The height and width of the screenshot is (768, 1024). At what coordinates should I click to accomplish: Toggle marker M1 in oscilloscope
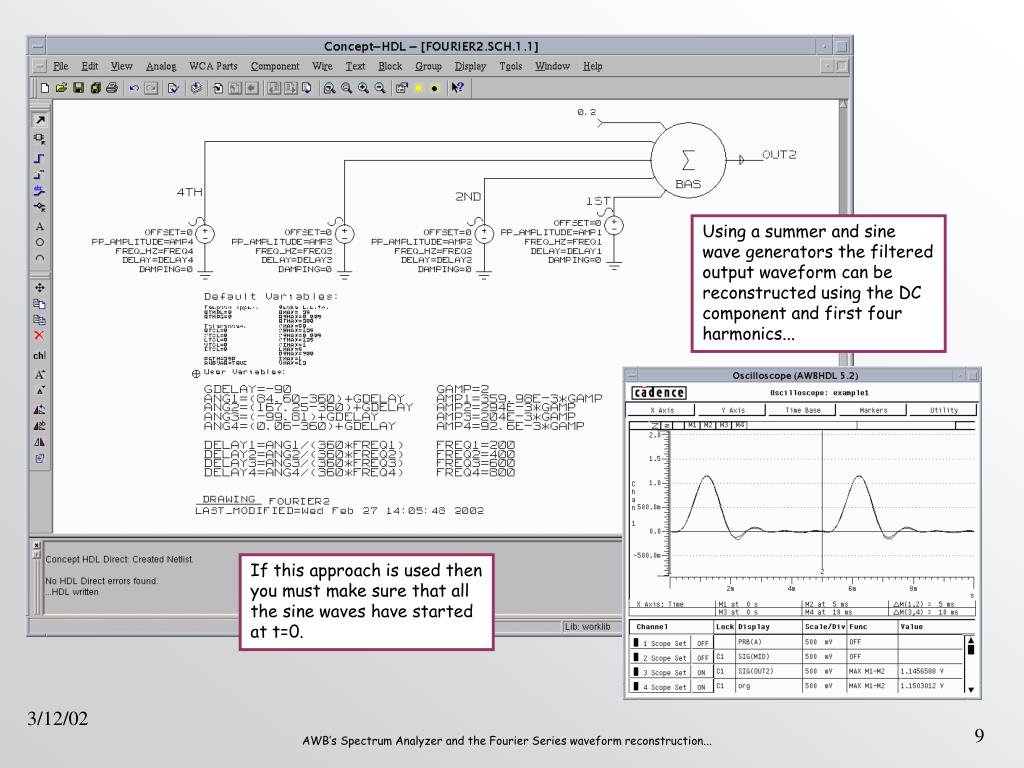pos(692,425)
